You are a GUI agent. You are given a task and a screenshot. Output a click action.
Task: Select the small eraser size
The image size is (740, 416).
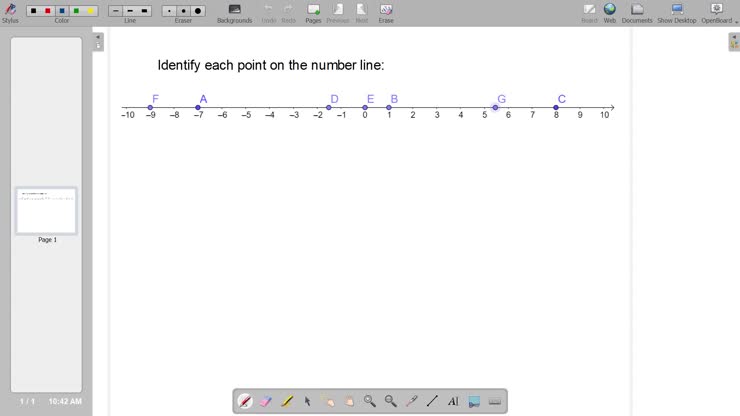pyautogui.click(x=169, y=10)
